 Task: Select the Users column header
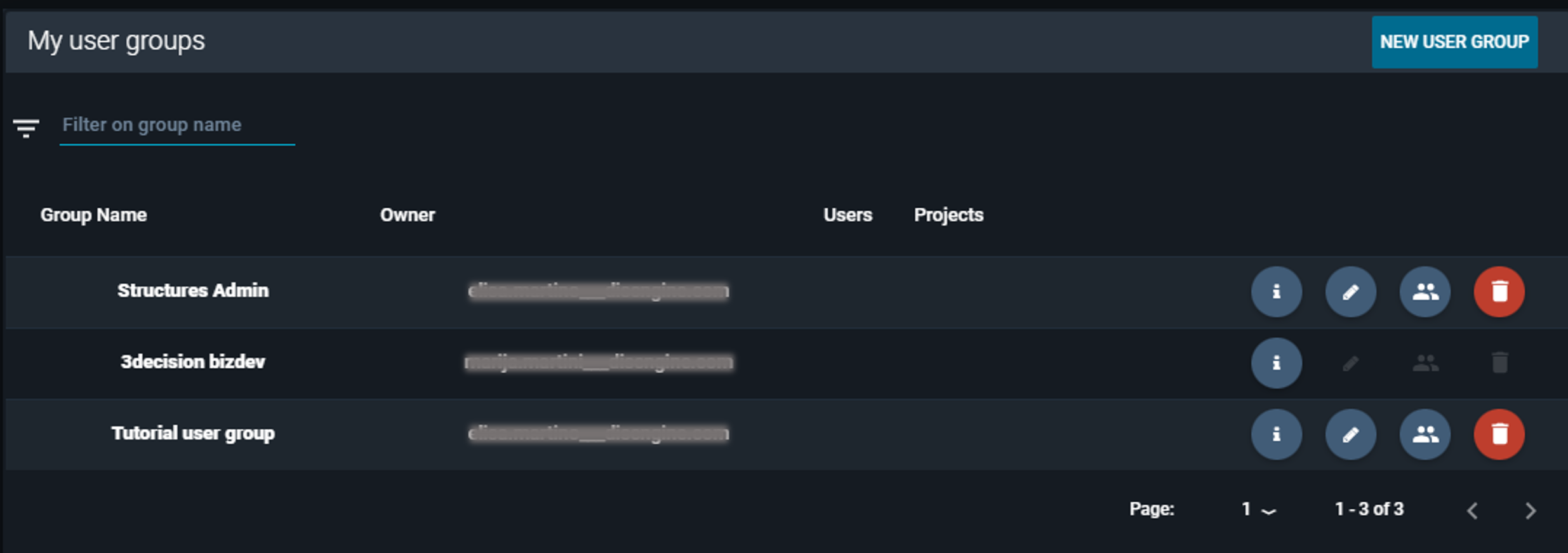847,215
